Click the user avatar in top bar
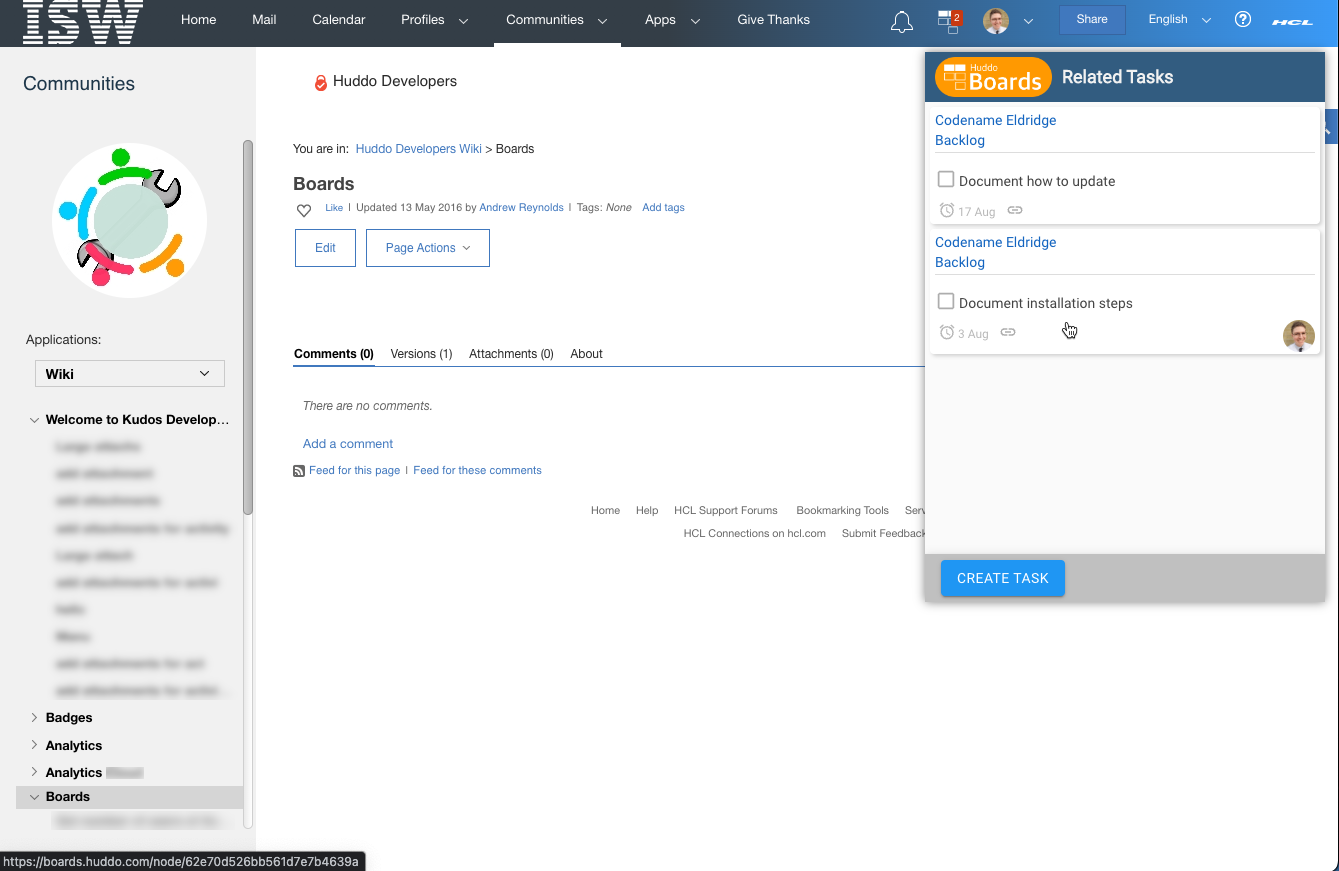Viewport: 1339px width, 871px height. click(x=995, y=20)
